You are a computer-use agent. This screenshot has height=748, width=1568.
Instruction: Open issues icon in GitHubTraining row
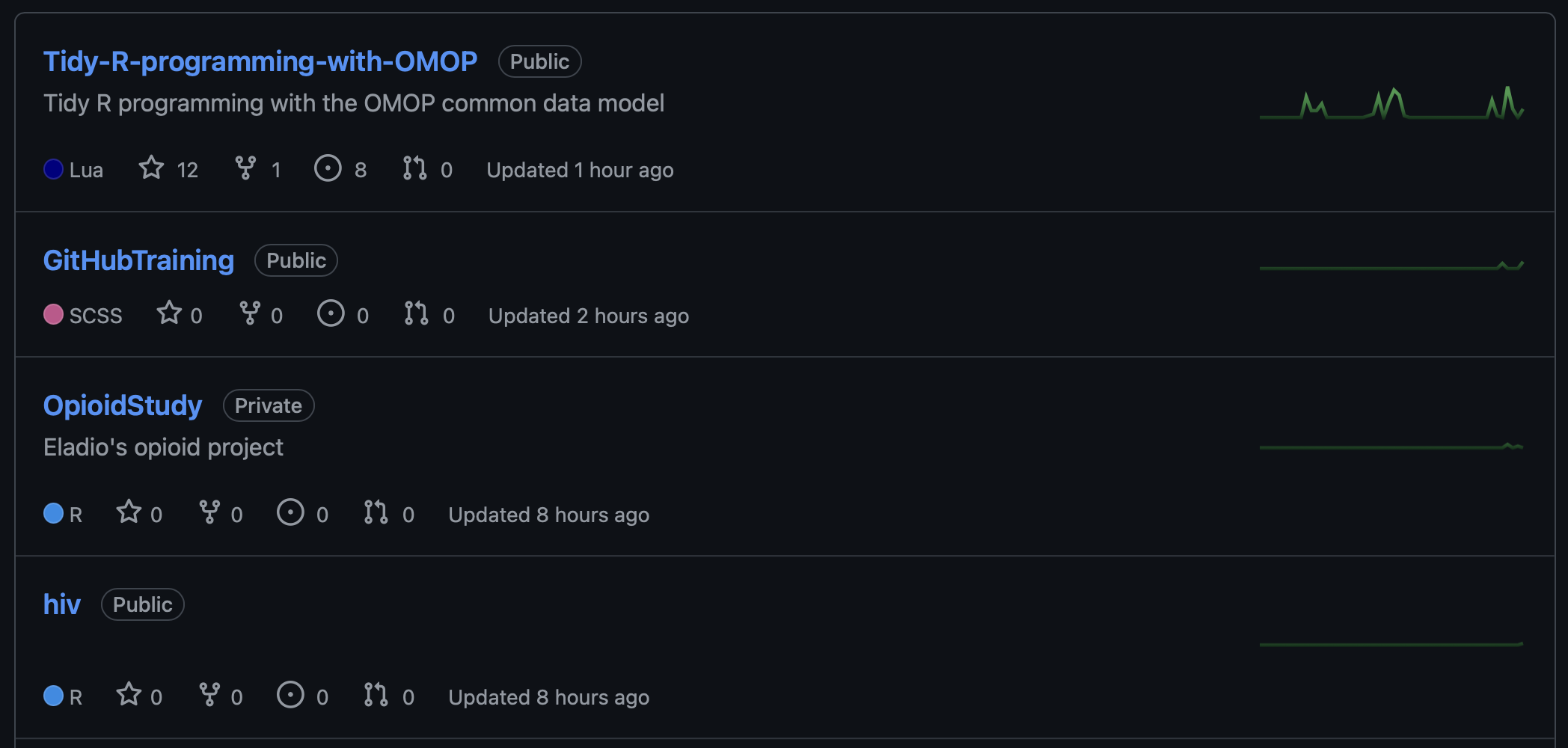click(331, 313)
